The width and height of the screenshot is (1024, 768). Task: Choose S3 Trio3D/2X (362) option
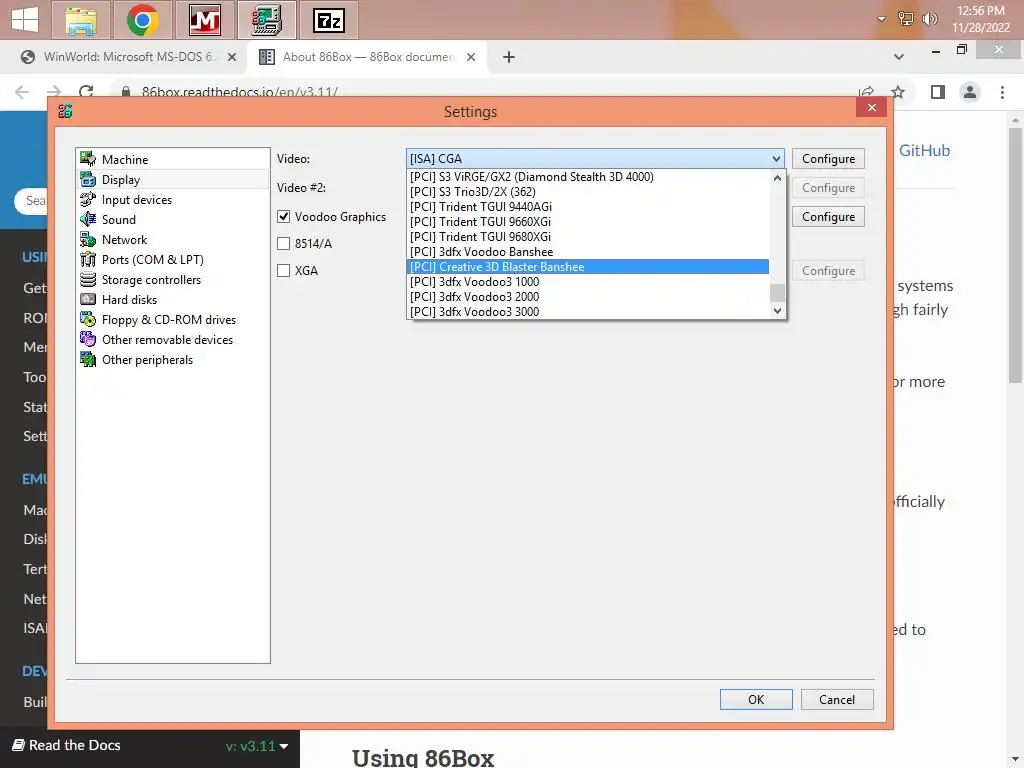(x=588, y=191)
